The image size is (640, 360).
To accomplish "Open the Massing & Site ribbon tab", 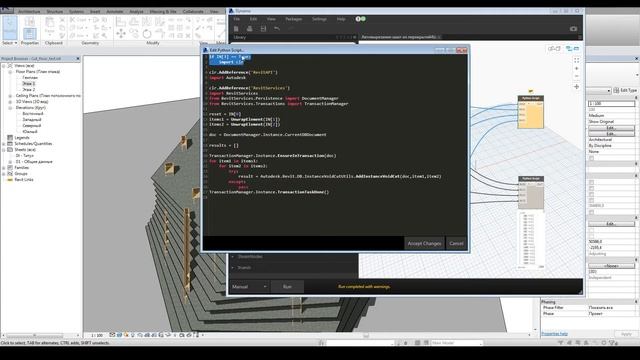I will (x=163, y=11).
